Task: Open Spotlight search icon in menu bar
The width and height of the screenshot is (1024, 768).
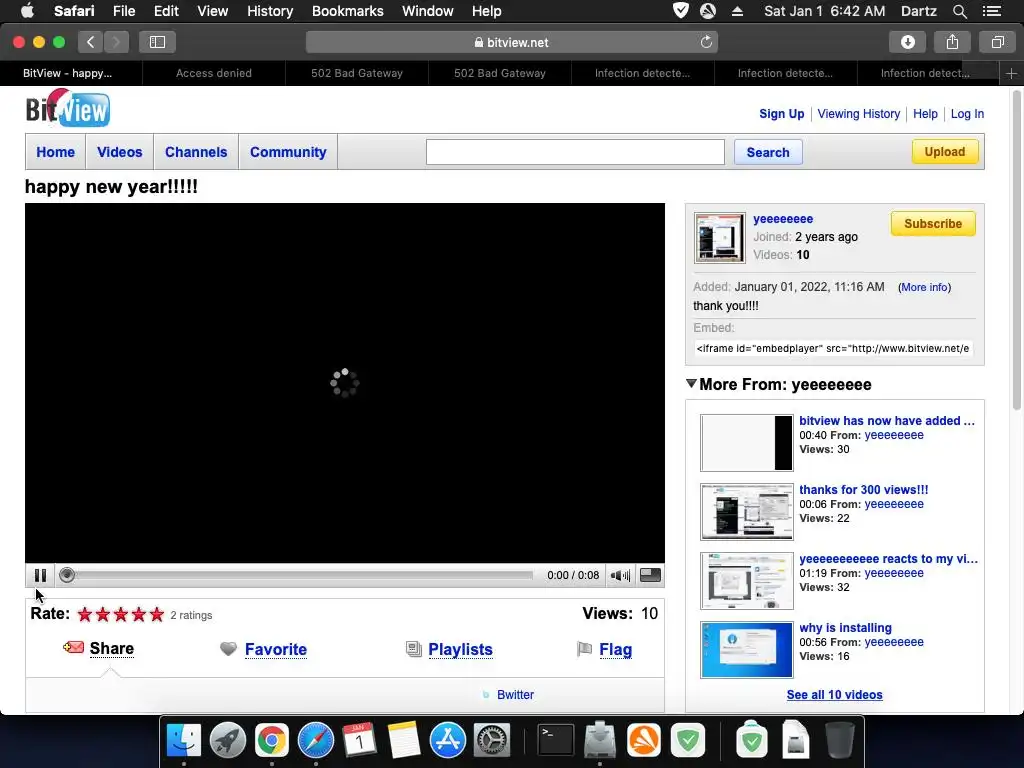Action: [959, 11]
